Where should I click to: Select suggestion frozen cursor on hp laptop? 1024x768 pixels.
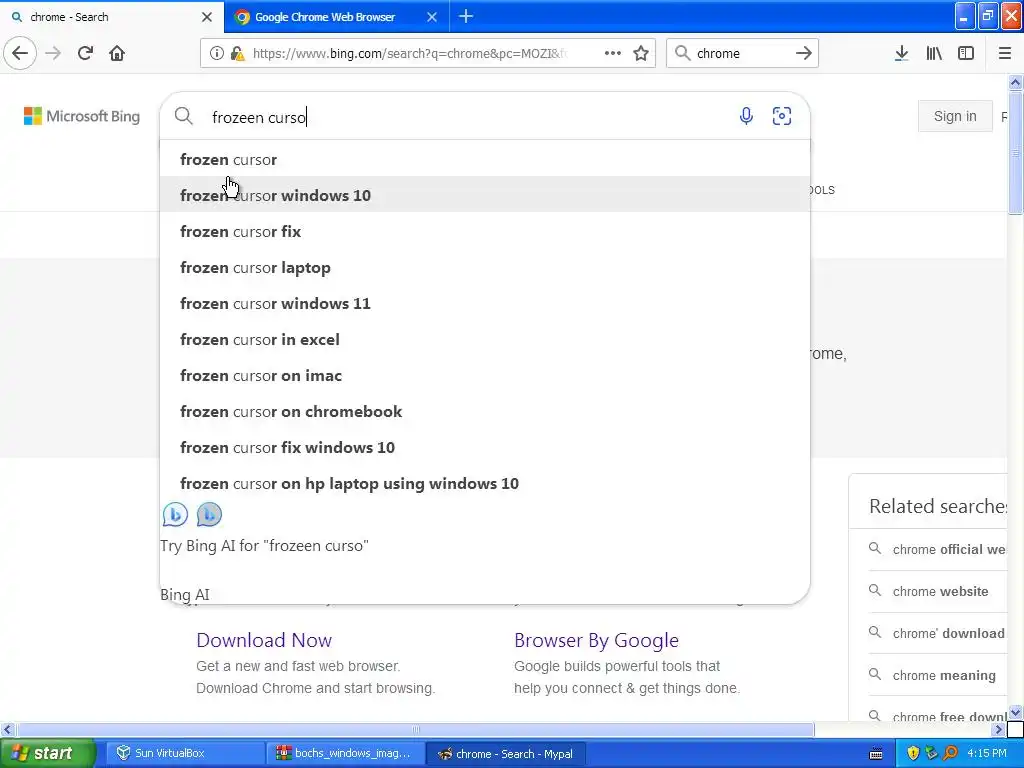tap(485, 483)
